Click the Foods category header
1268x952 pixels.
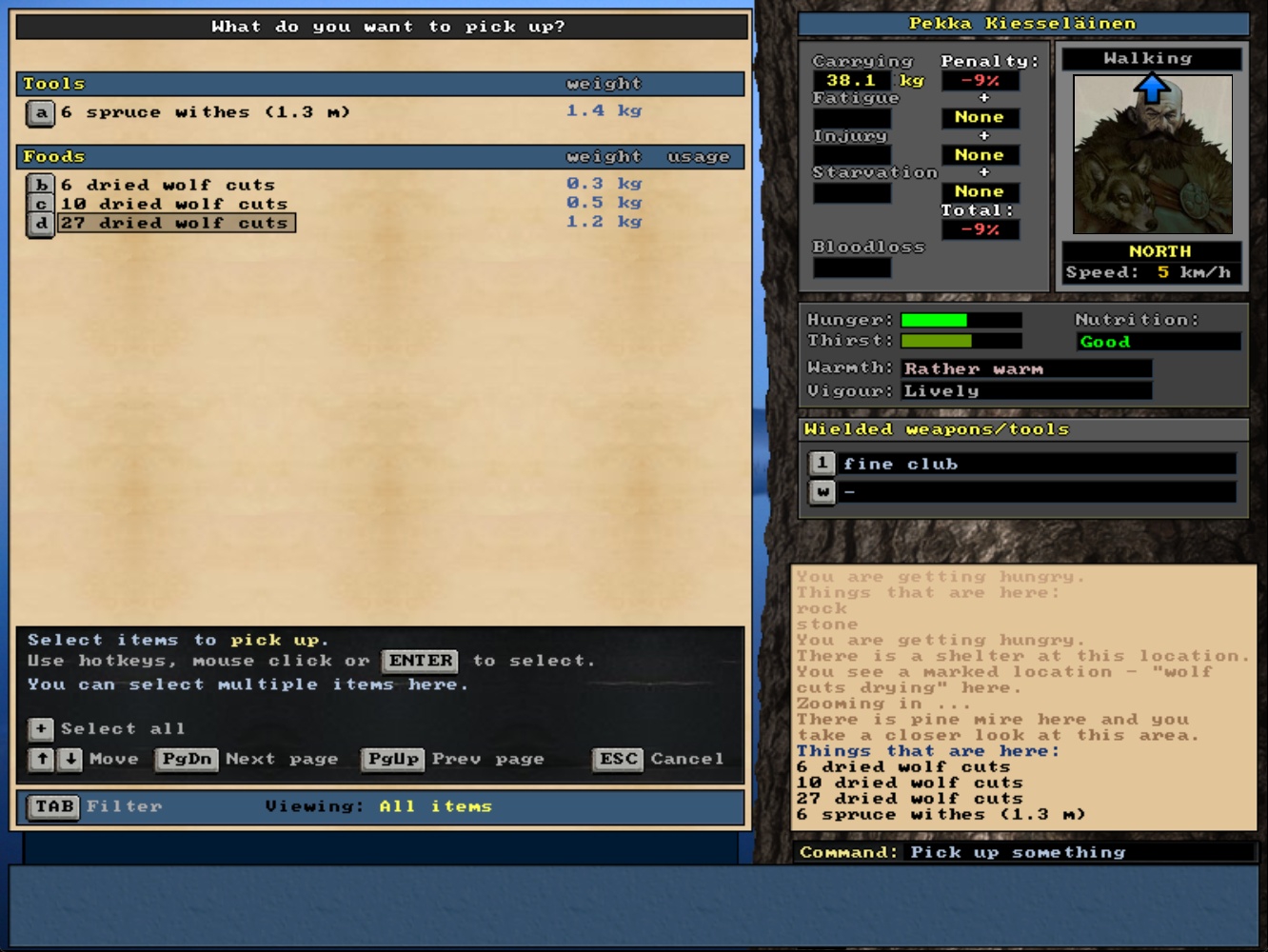(x=380, y=156)
